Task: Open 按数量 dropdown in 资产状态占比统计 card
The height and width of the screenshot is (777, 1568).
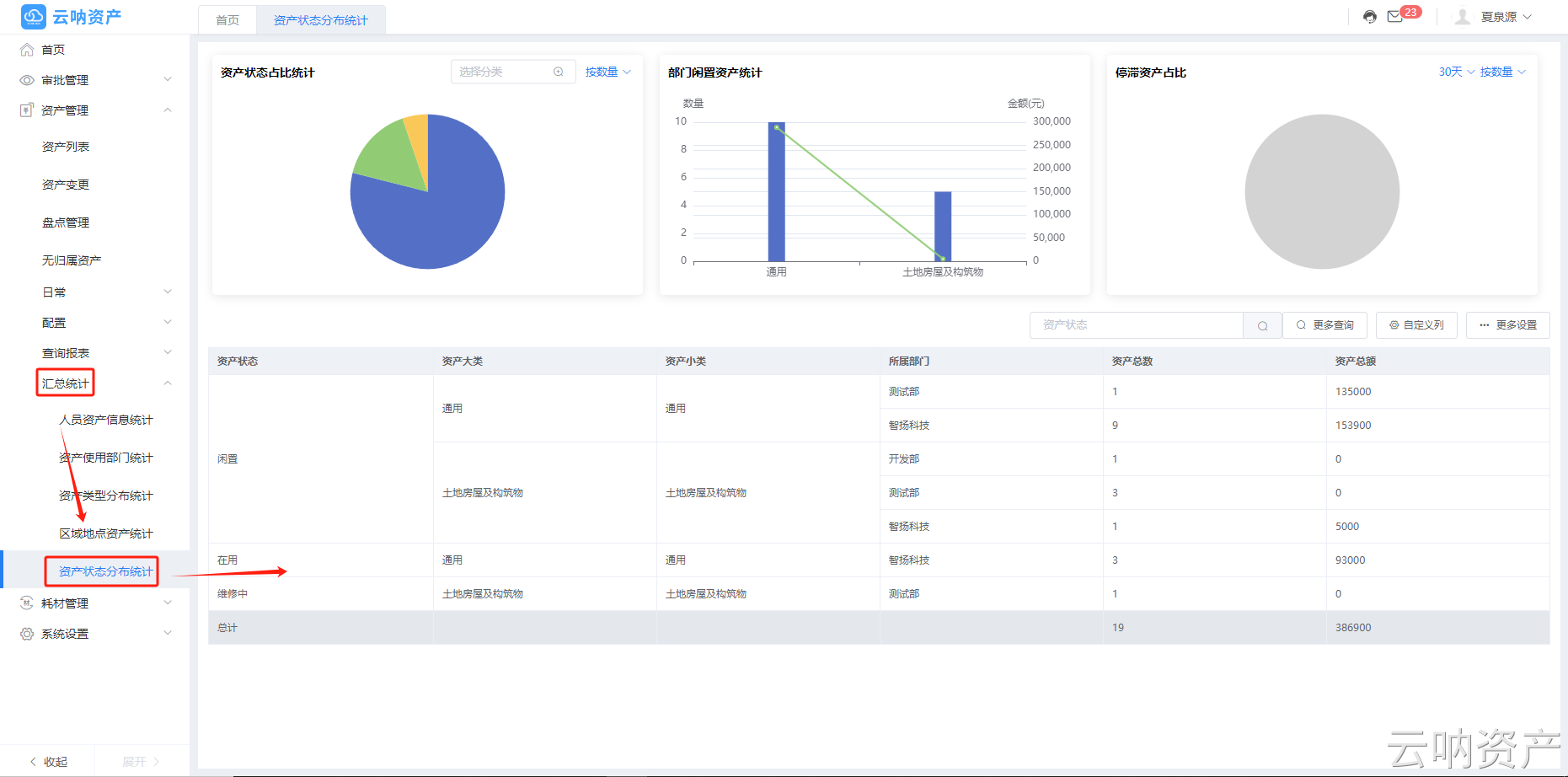Action: click(608, 72)
